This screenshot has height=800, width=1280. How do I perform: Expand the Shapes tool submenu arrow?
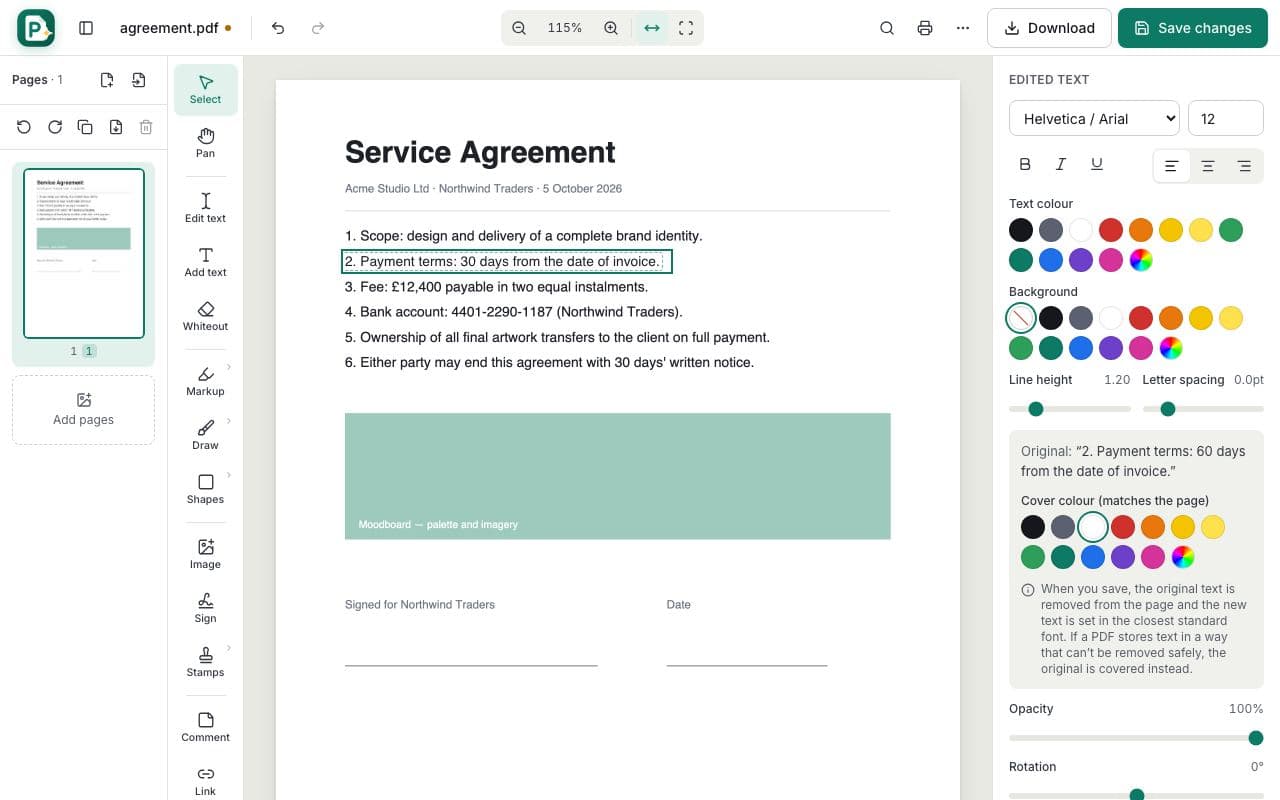tap(229, 475)
